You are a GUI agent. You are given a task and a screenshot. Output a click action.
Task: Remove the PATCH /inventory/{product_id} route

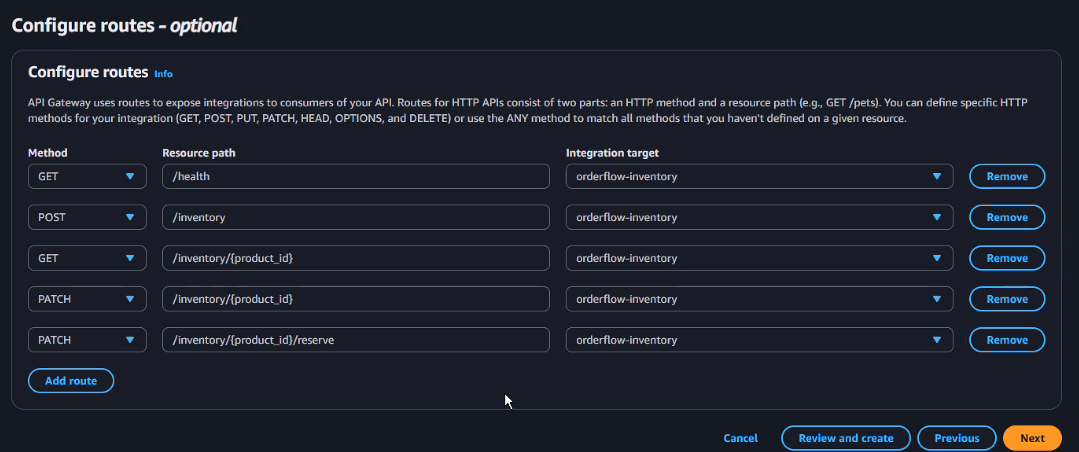[1007, 299]
